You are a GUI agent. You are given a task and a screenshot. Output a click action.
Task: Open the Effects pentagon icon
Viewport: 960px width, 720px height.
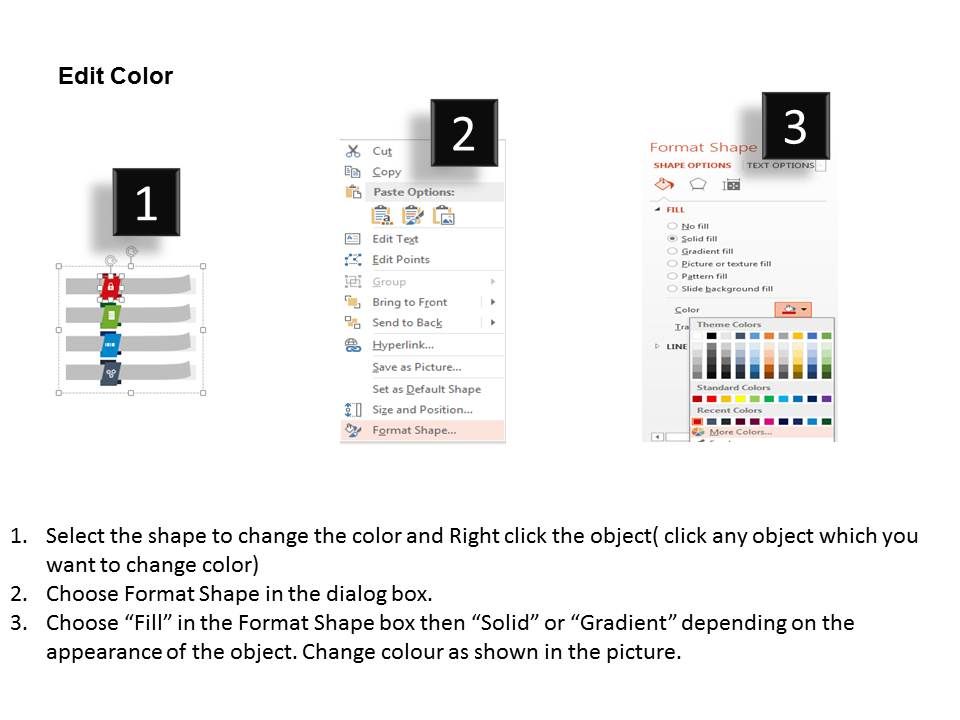[x=696, y=184]
